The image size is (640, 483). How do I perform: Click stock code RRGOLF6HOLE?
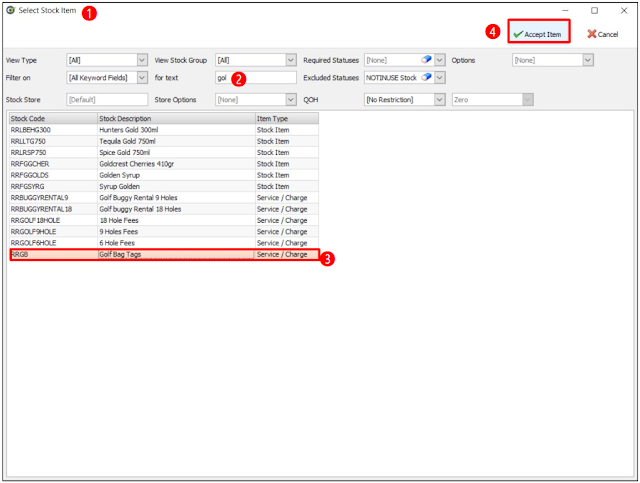pyautogui.click(x=33, y=243)
